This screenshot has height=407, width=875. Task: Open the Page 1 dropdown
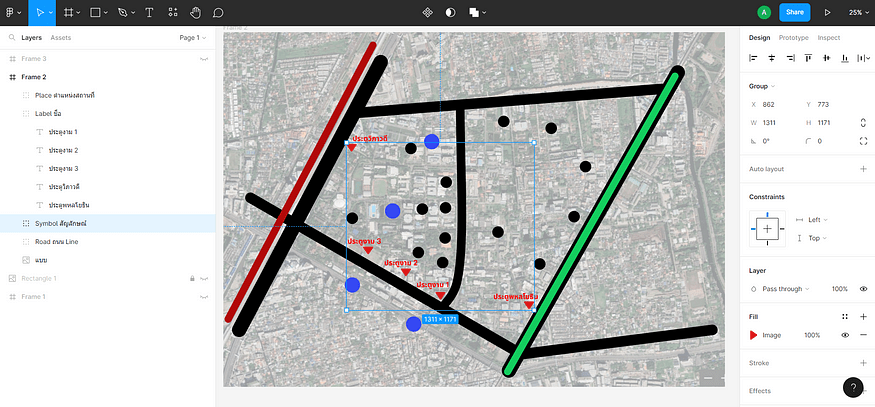coord(192,38)
